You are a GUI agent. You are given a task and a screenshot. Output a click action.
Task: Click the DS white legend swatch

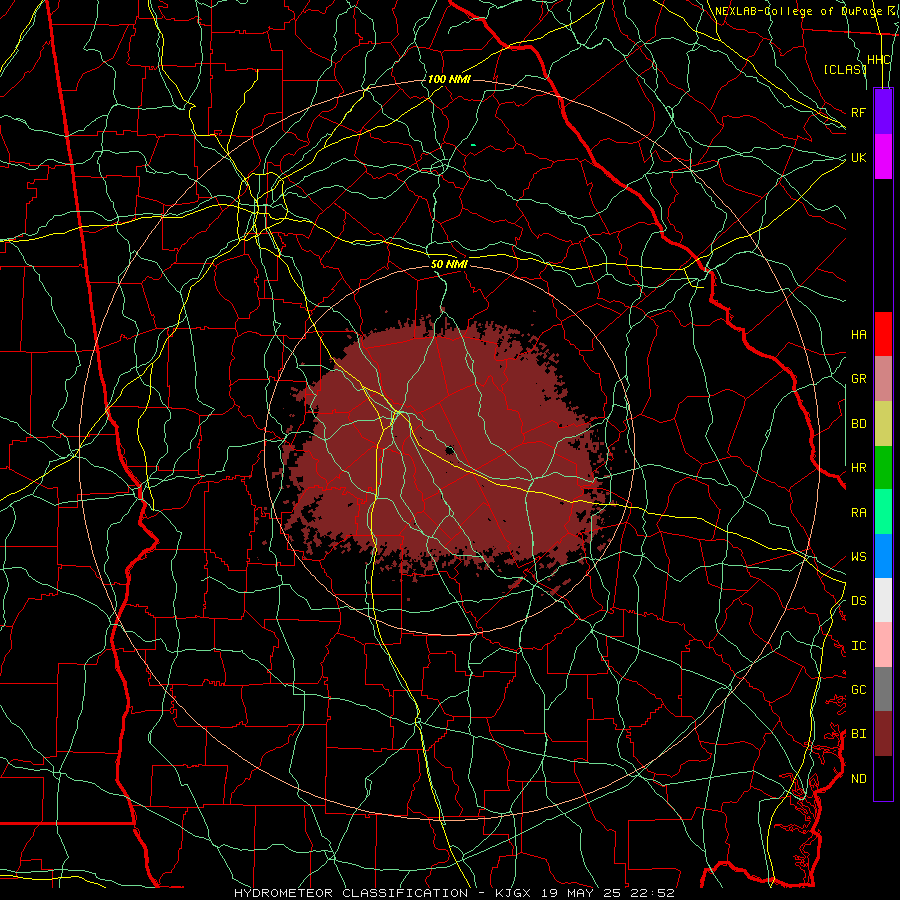[x=883, y=600]
